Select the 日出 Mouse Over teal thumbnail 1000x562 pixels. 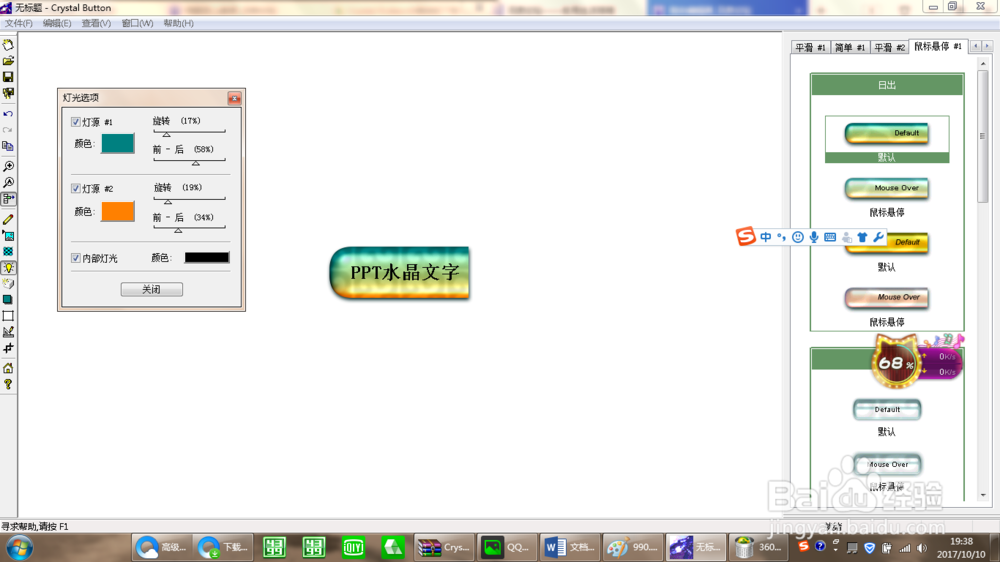[886, 188]
